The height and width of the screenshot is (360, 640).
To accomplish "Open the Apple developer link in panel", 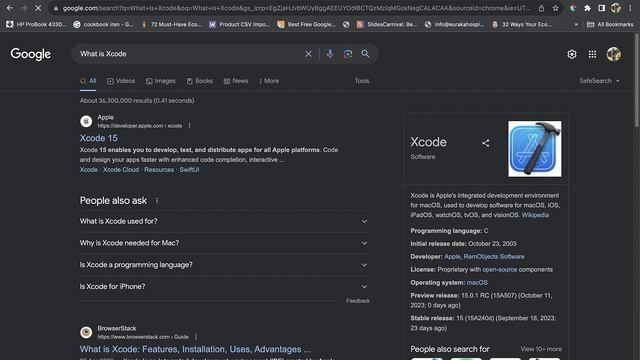I will (452, 257).
